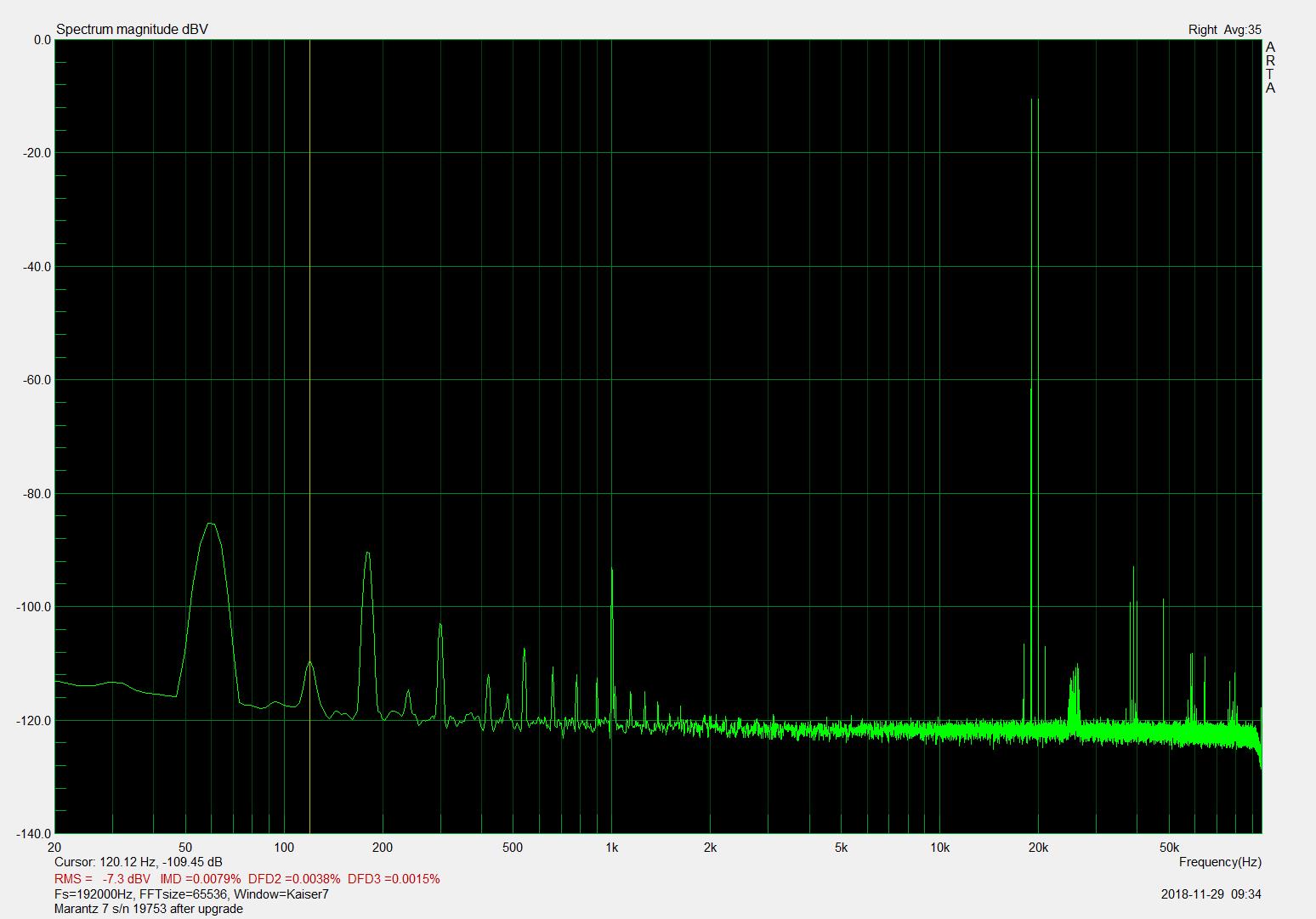This screenshot has height=919, width=1316.
Task: Click the '50k' frequency axis label
Action: pyautogui.click(x=1169, y=848)
